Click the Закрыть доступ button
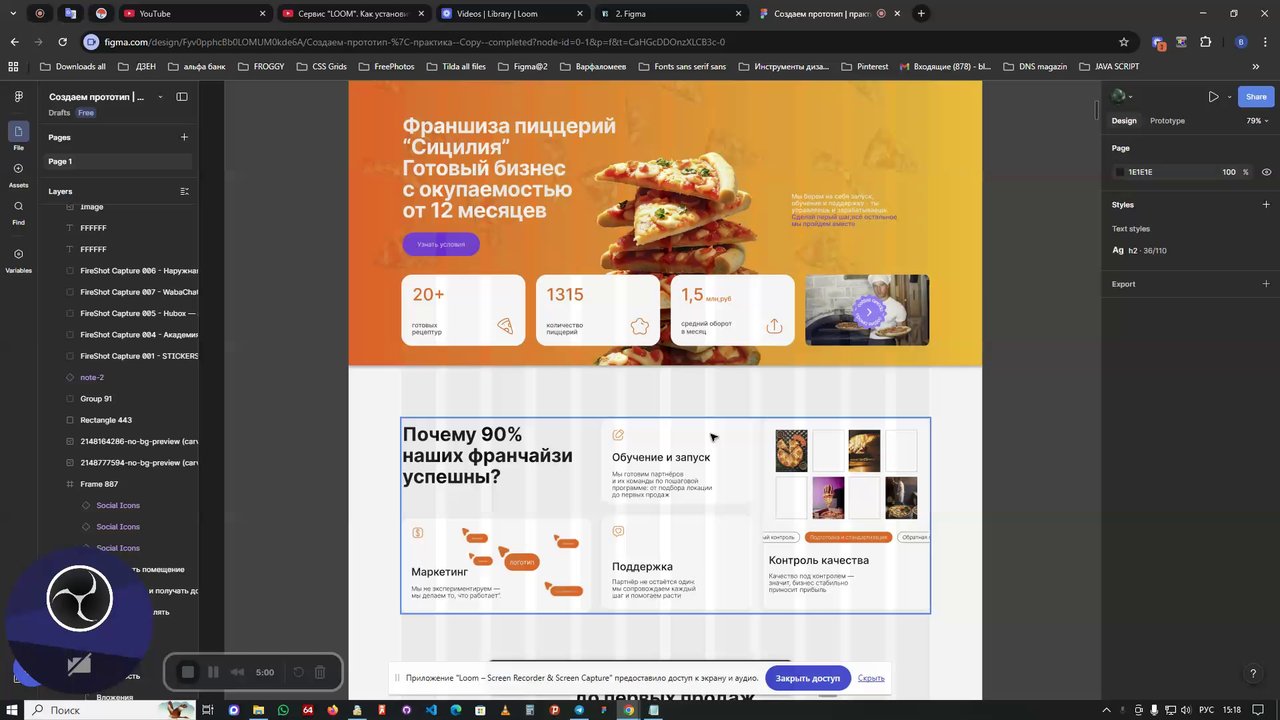 [807, 678]
